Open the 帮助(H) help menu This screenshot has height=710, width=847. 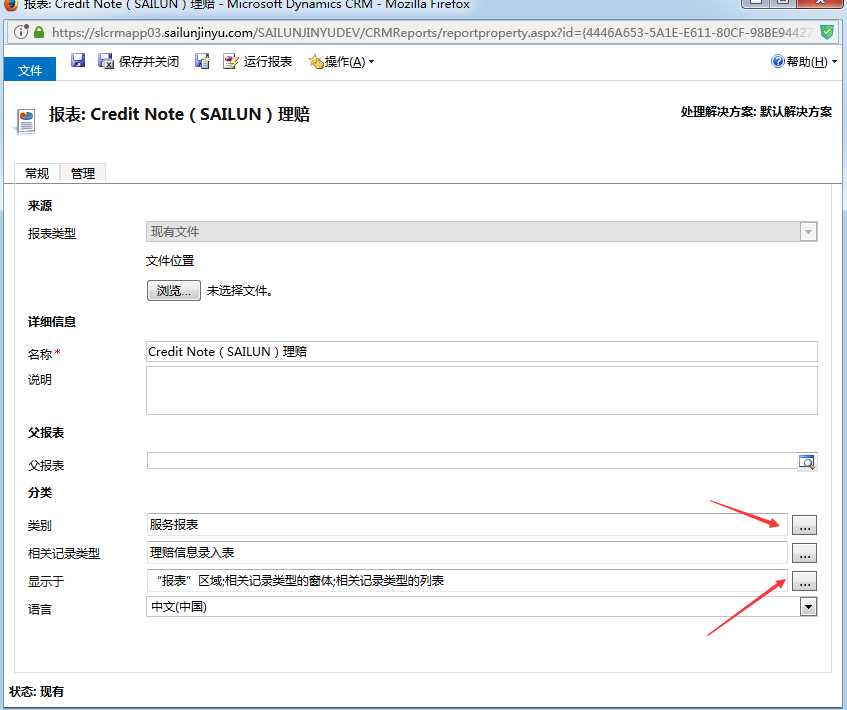[x=804, y=62]
